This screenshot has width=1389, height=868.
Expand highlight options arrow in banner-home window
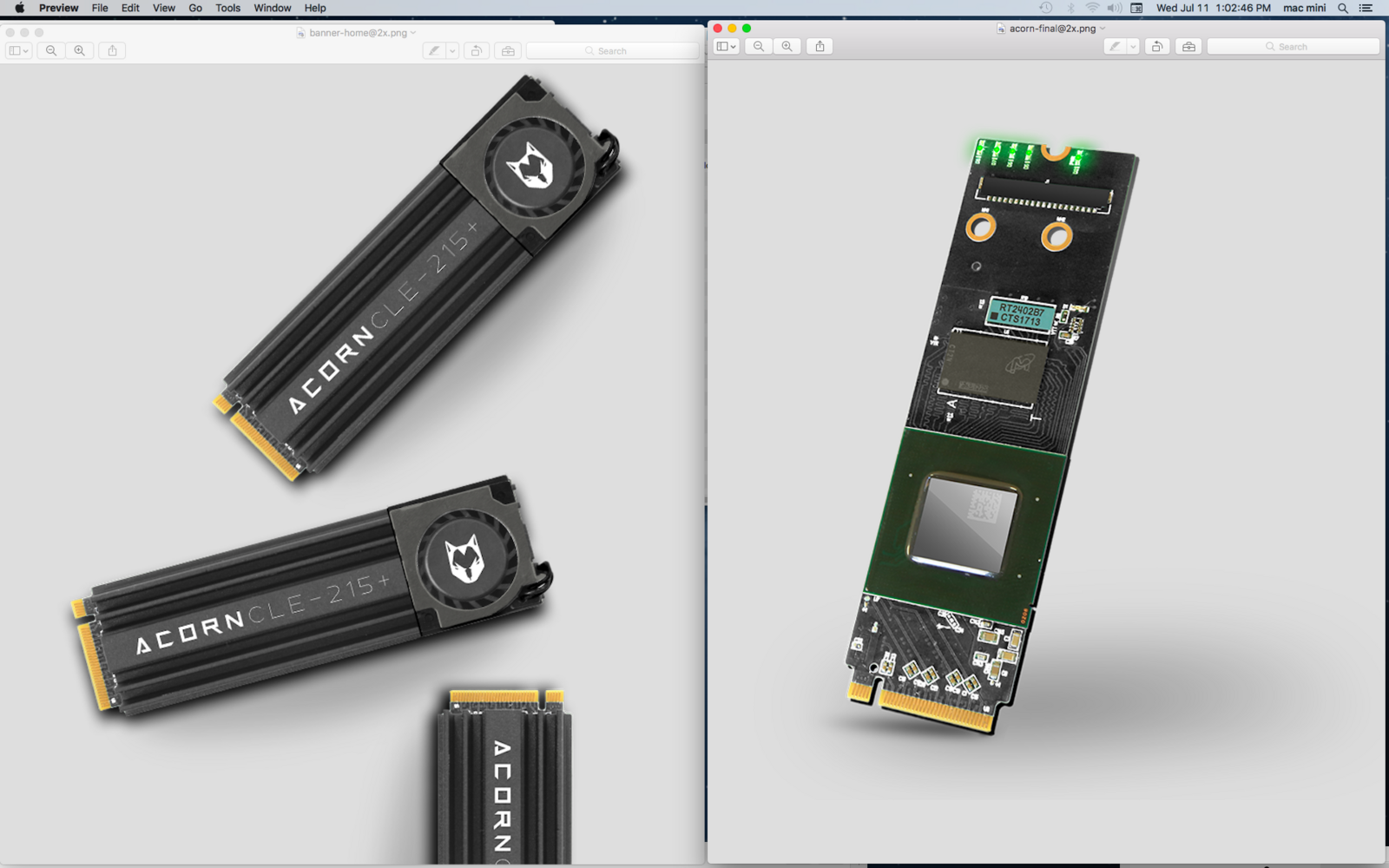tap(452, 50)
